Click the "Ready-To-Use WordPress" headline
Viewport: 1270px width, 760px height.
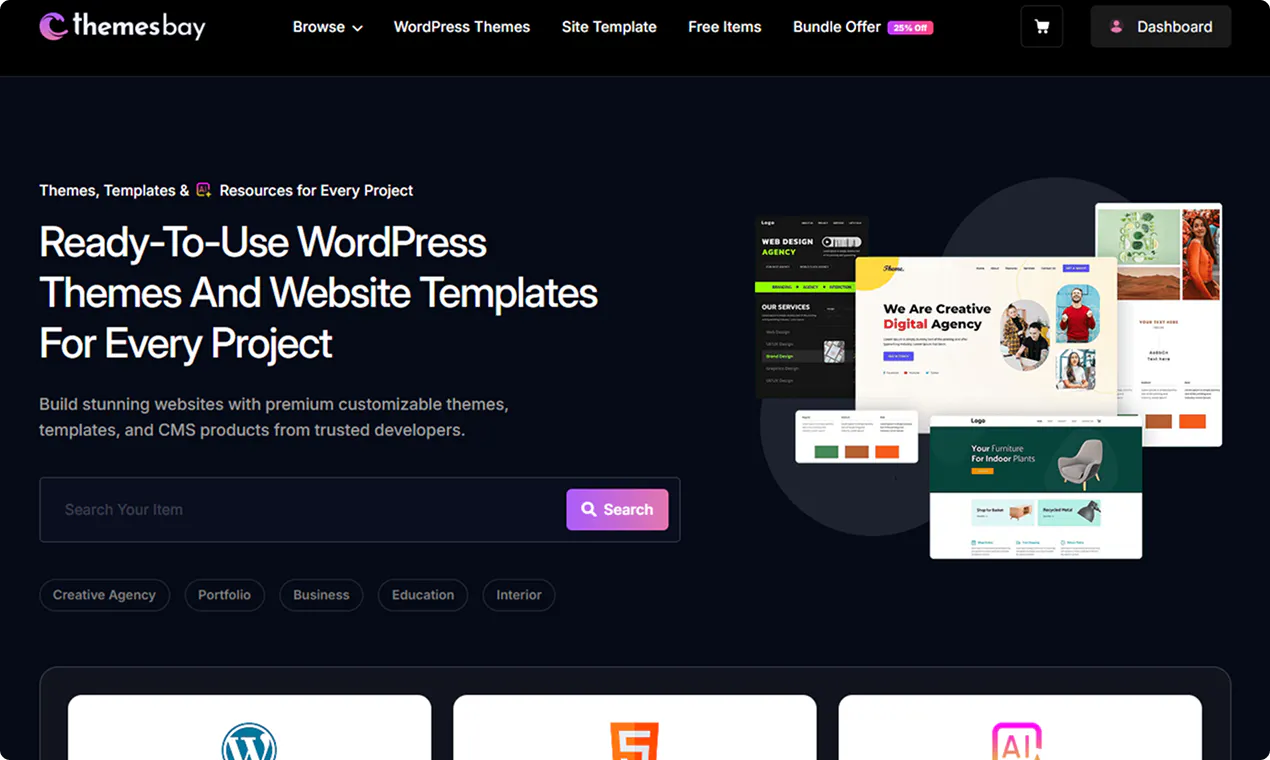[x=263, y=242]
